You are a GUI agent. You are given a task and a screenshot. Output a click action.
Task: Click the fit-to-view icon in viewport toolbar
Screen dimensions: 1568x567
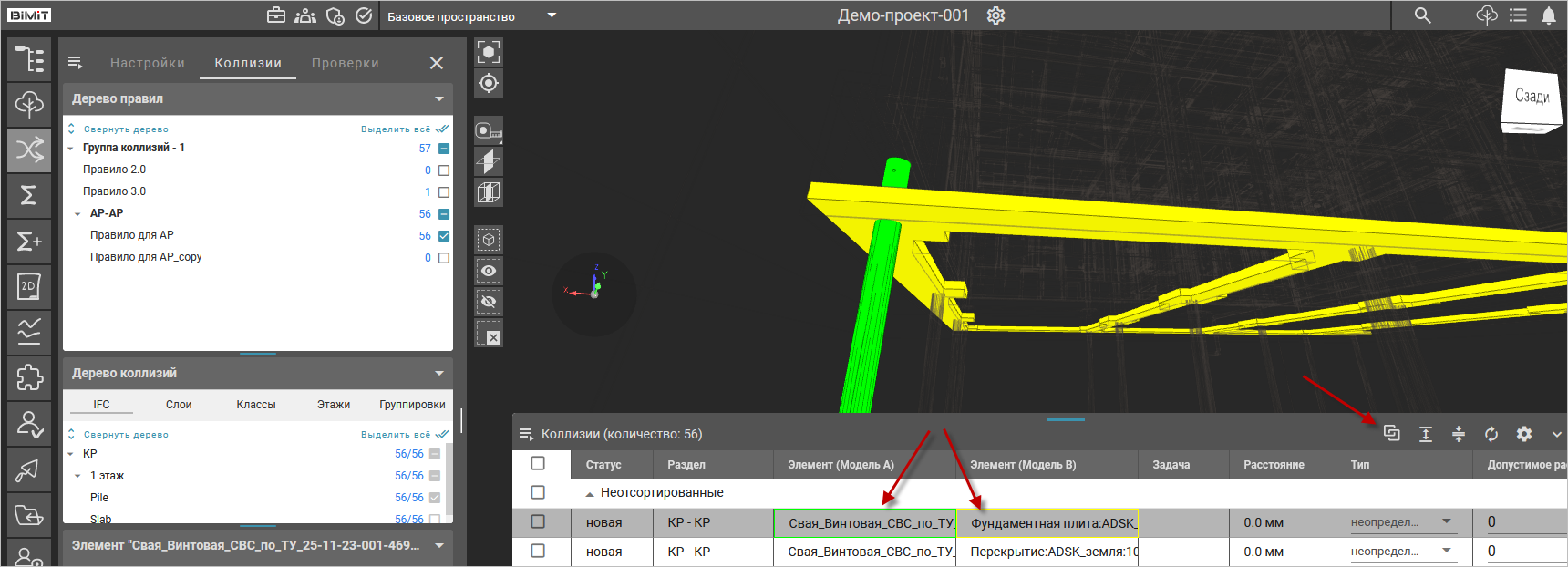[x=489, y=52]
